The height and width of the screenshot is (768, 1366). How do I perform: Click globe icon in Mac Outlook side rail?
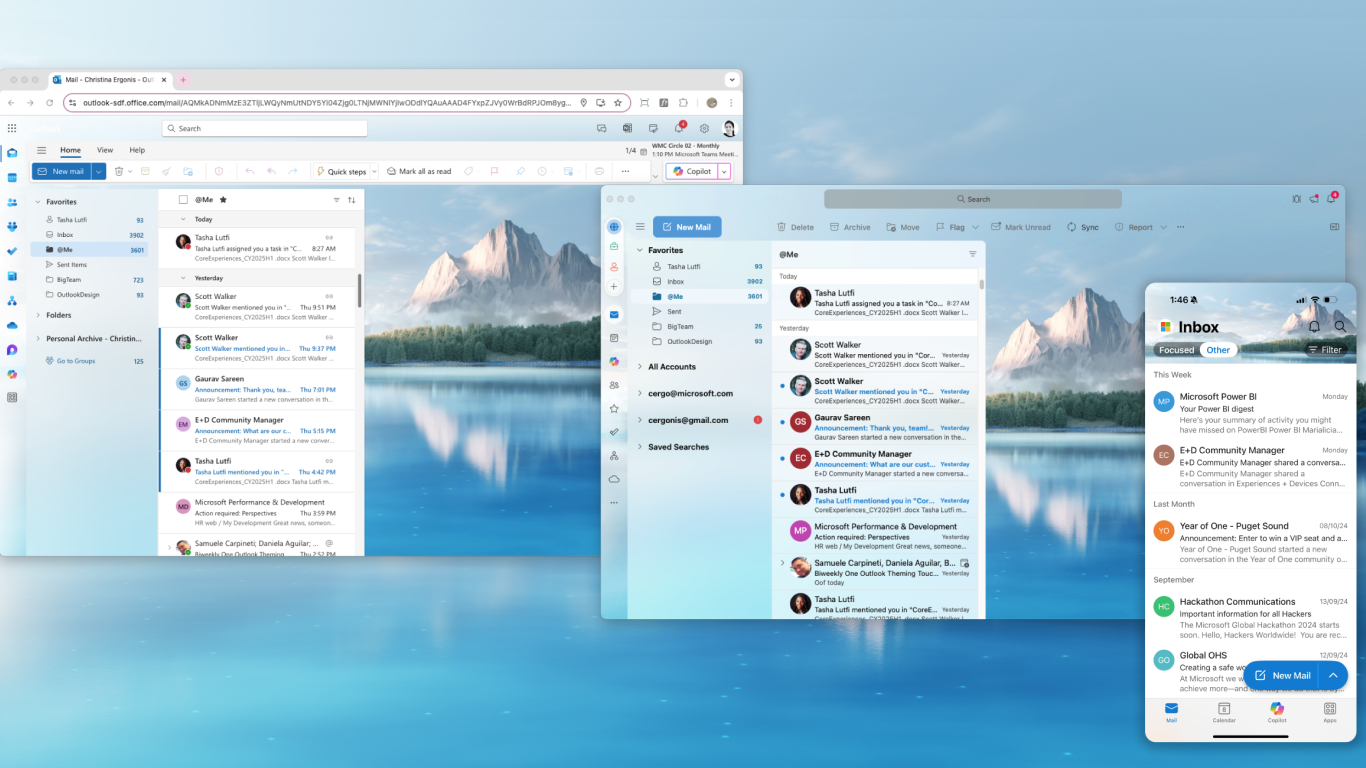(614, 227)
